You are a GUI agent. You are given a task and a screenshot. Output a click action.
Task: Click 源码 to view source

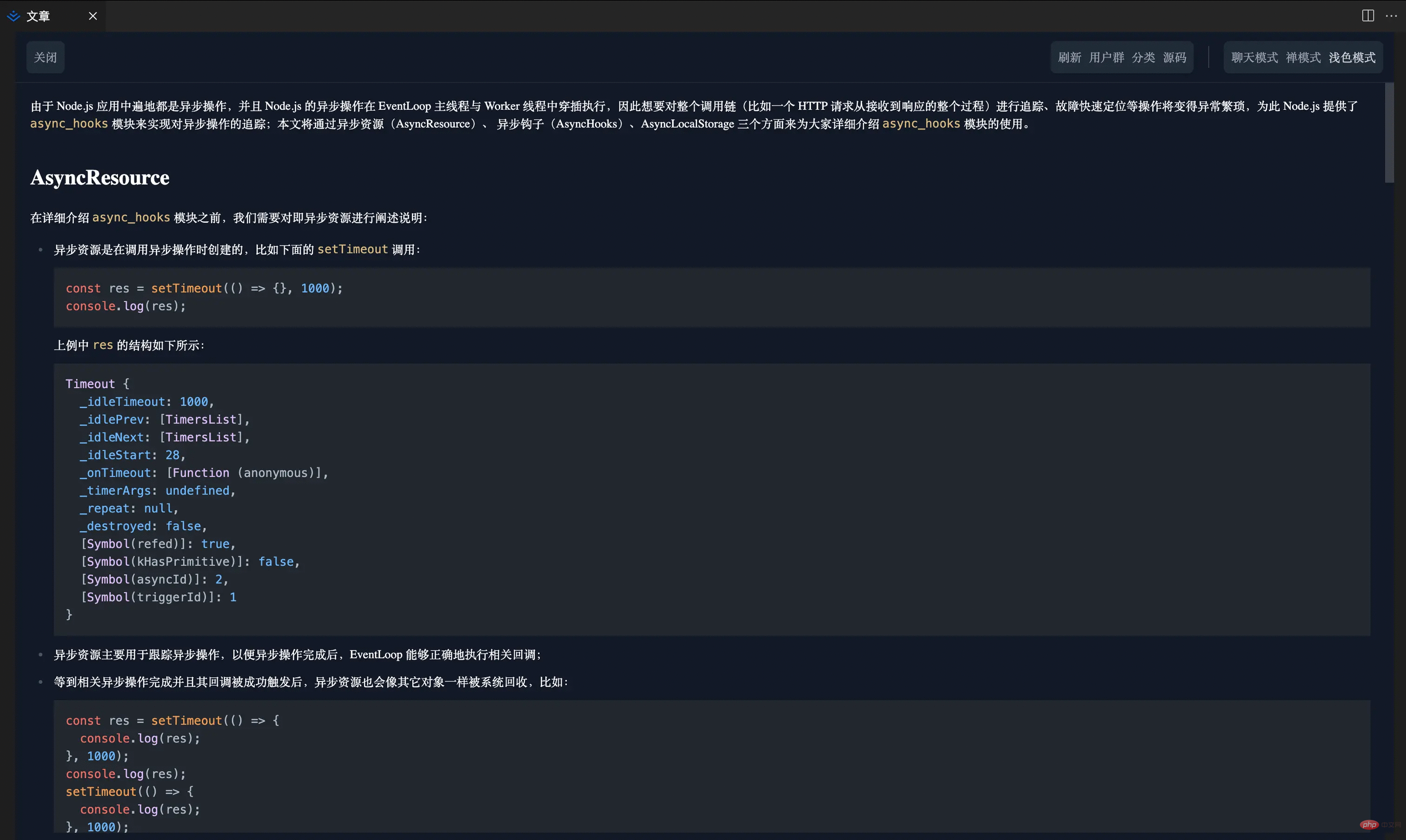pos(1174,58)
